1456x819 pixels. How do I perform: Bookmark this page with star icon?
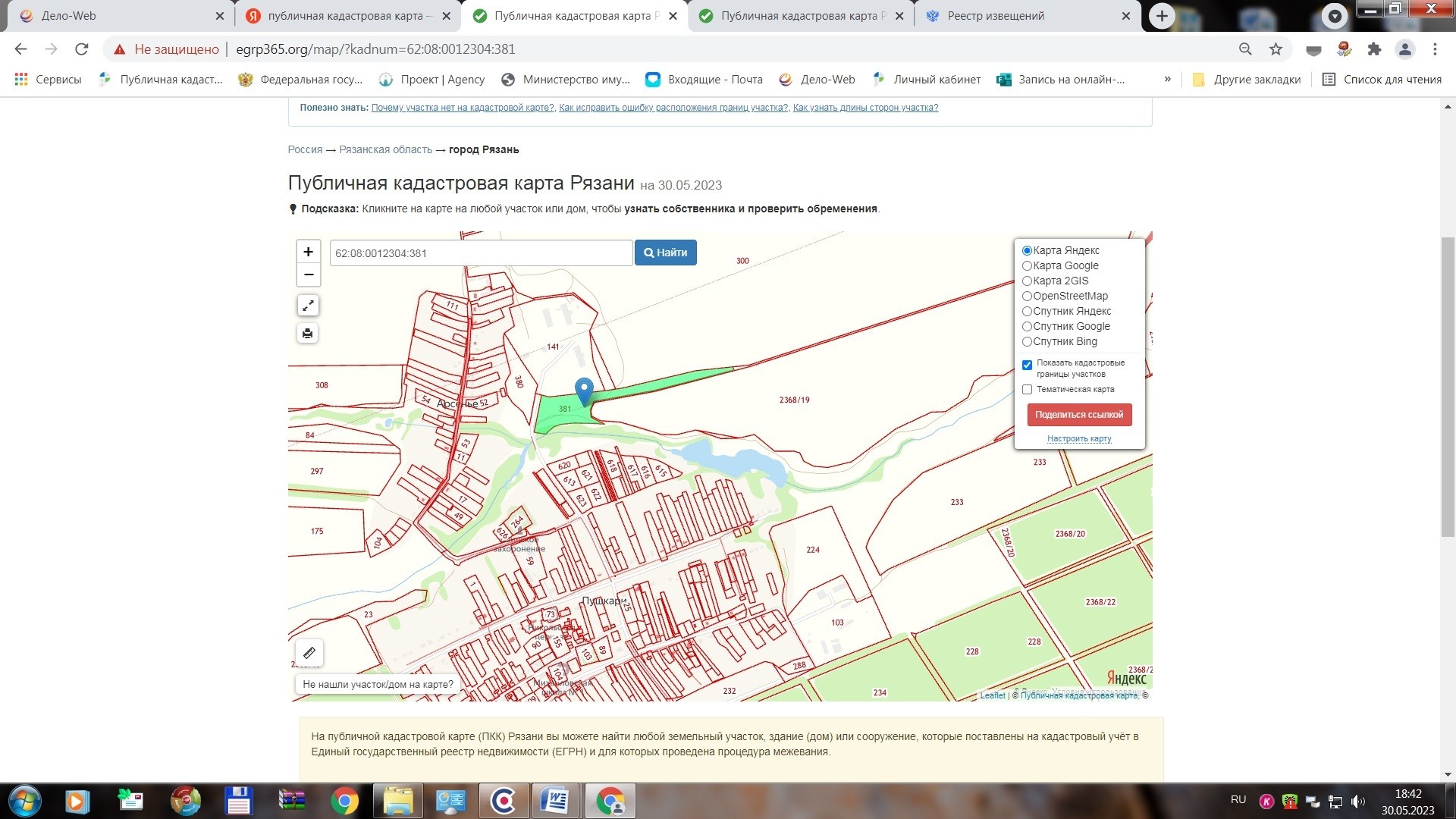coord(1276,49)
